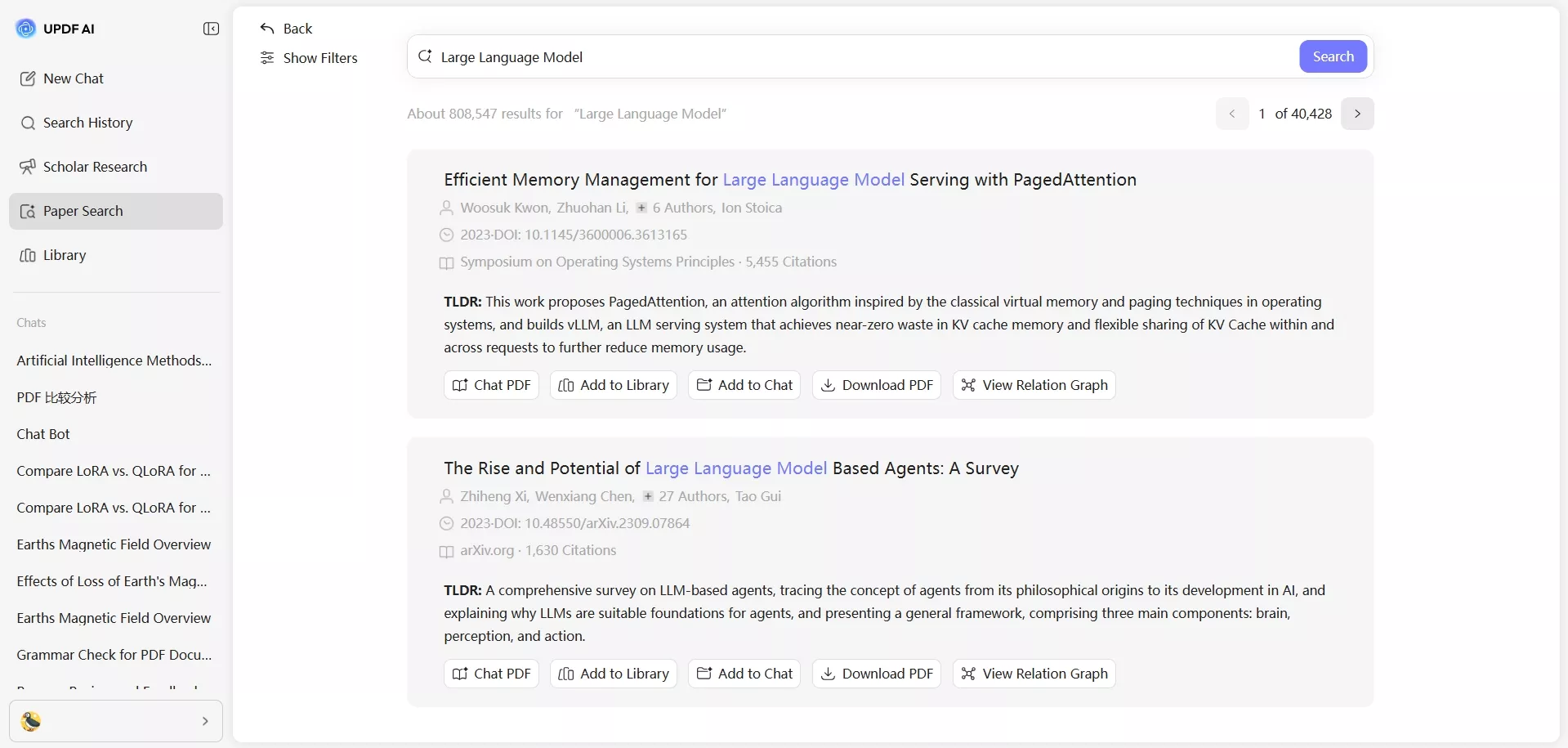Image resolution: width=1568 pixels, height=748 pixels.
Task: Collapse the sidebar panel
Action: coord(211,29)
